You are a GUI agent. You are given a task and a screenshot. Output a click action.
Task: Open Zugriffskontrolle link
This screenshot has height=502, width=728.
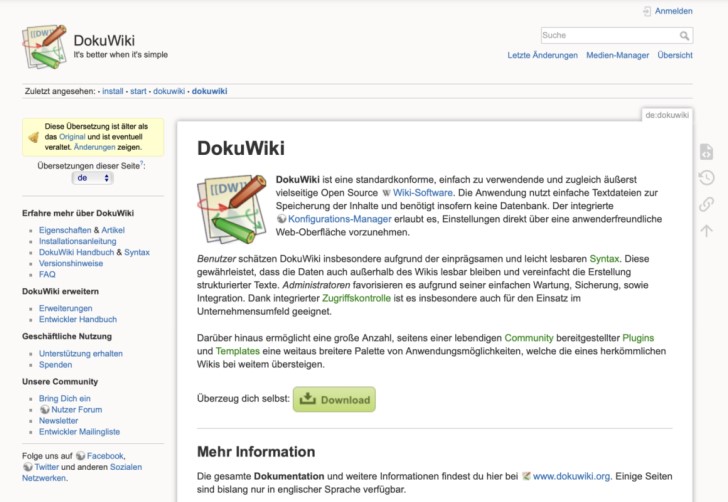tap(357, 298)
